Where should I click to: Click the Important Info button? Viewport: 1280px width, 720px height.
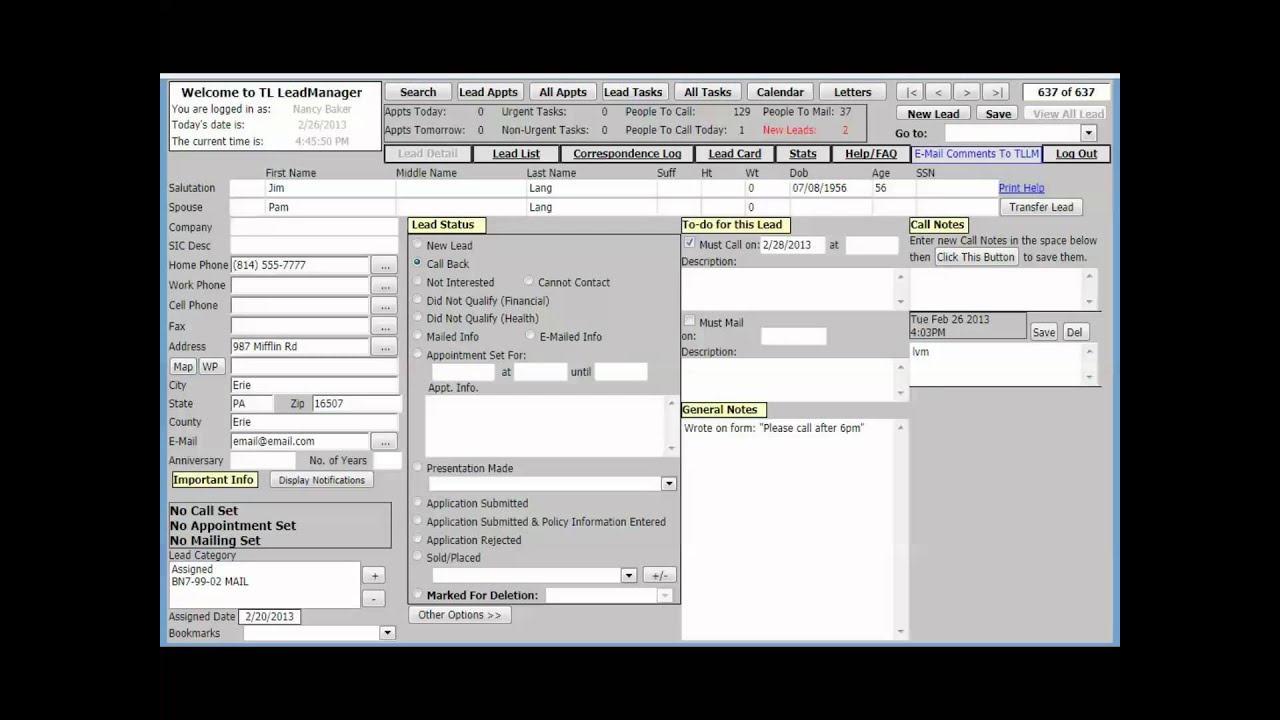point(214,480)
